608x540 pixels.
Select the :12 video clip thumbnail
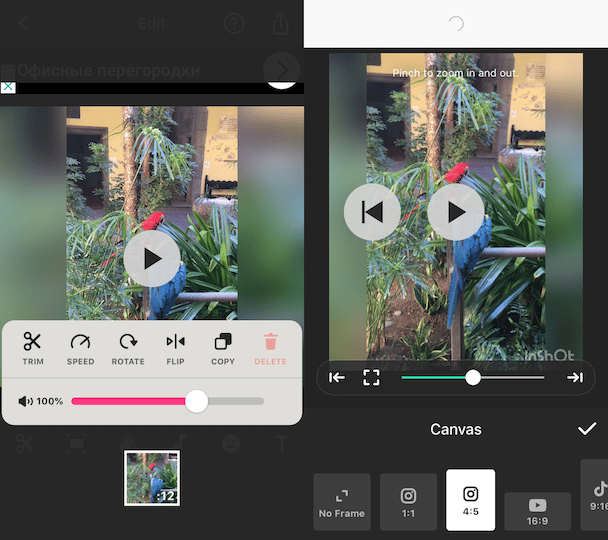click(x=152, y=478)
